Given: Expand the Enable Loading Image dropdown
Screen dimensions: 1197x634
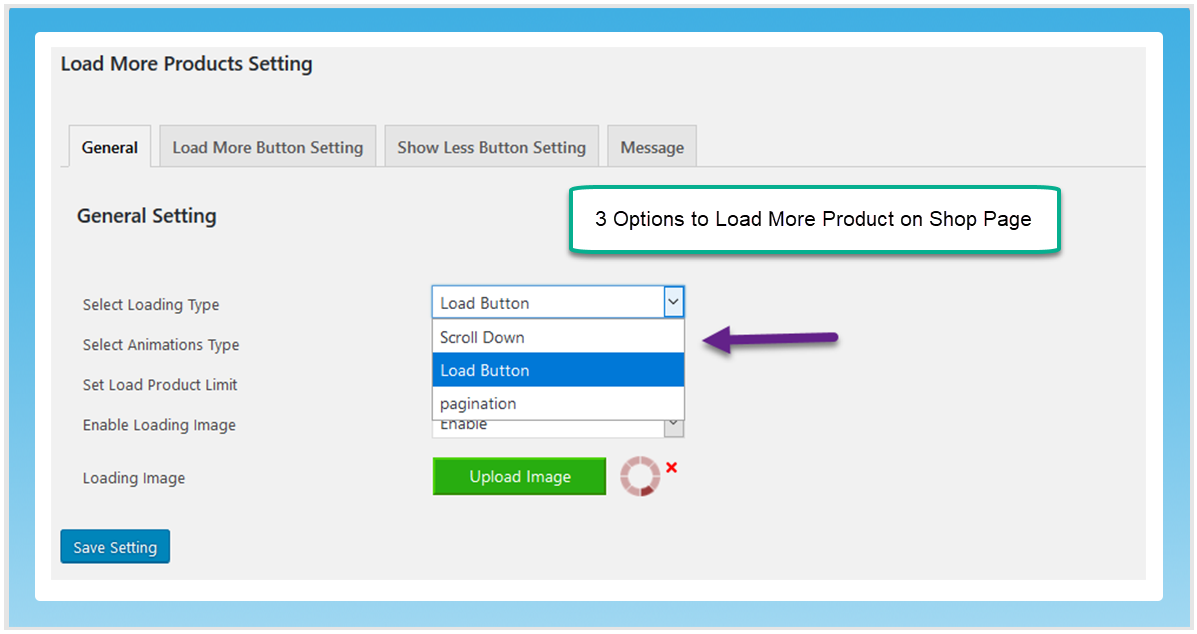Looking at the screenshot, I should pos(672,424).
